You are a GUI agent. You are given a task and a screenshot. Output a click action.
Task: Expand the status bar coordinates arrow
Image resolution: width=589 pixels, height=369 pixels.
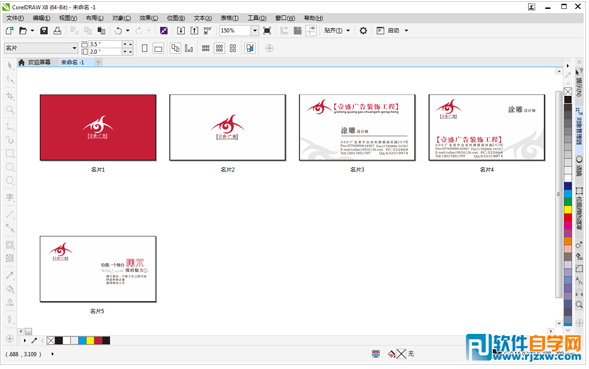coord(53,354)
